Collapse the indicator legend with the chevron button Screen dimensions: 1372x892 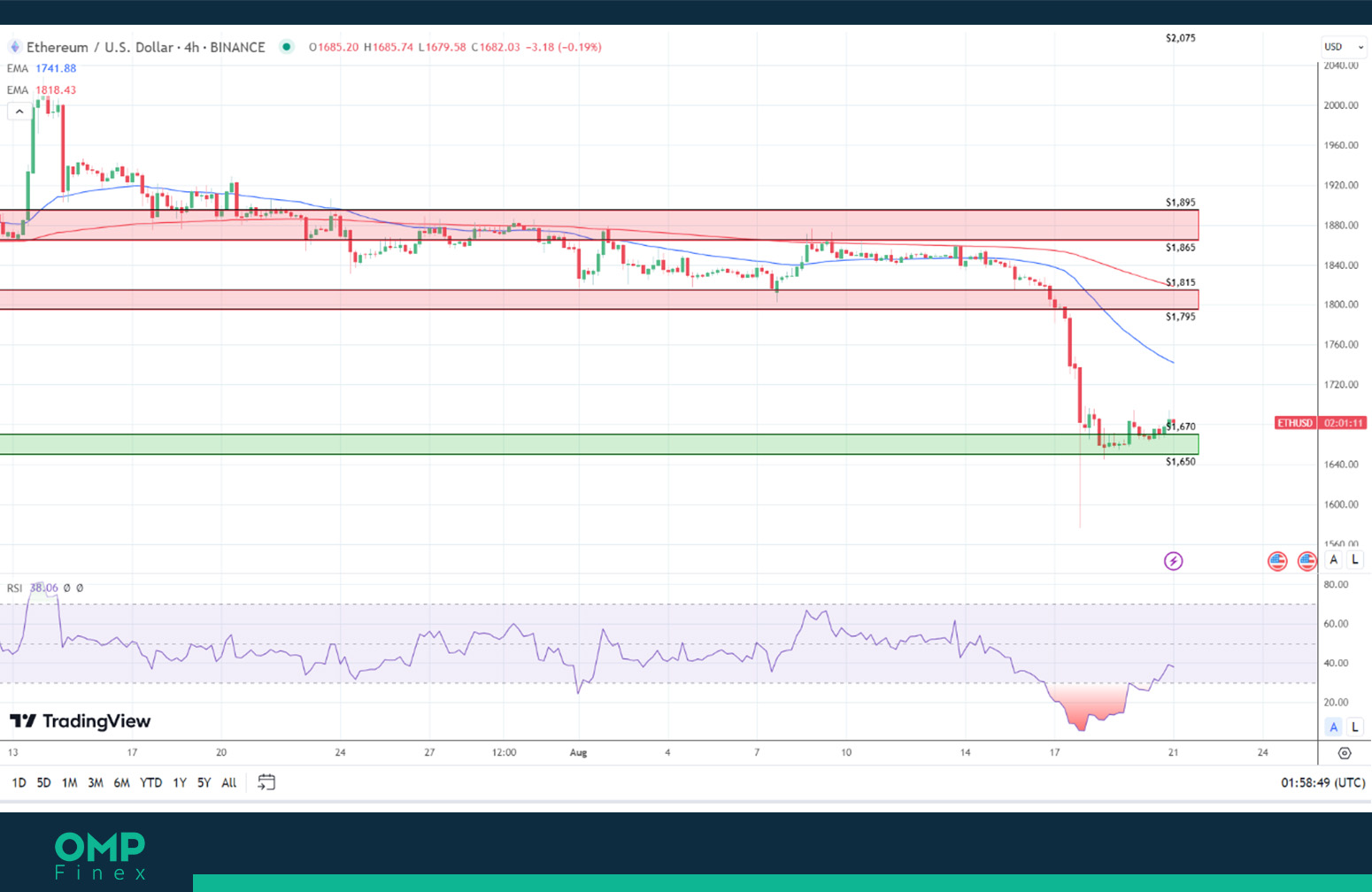click(x=19, y=111)
